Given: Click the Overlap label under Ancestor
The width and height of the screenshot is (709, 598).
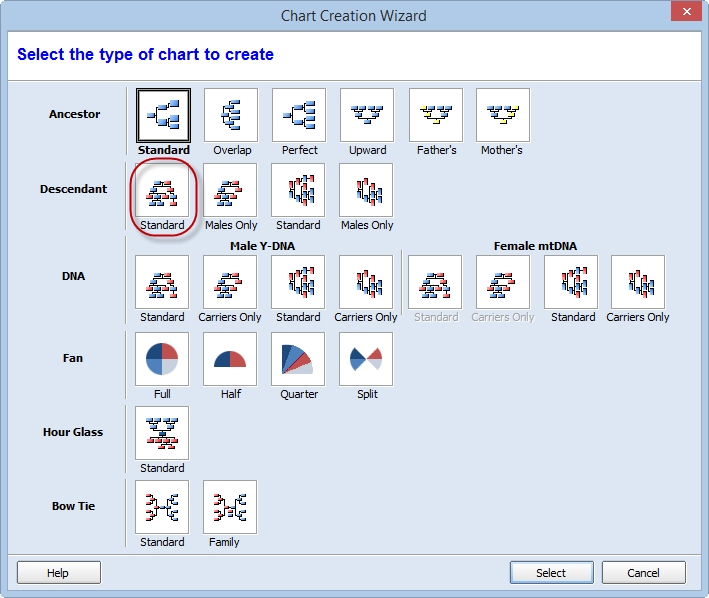Looking at the screenshot, I should click(x=232, y=151).
